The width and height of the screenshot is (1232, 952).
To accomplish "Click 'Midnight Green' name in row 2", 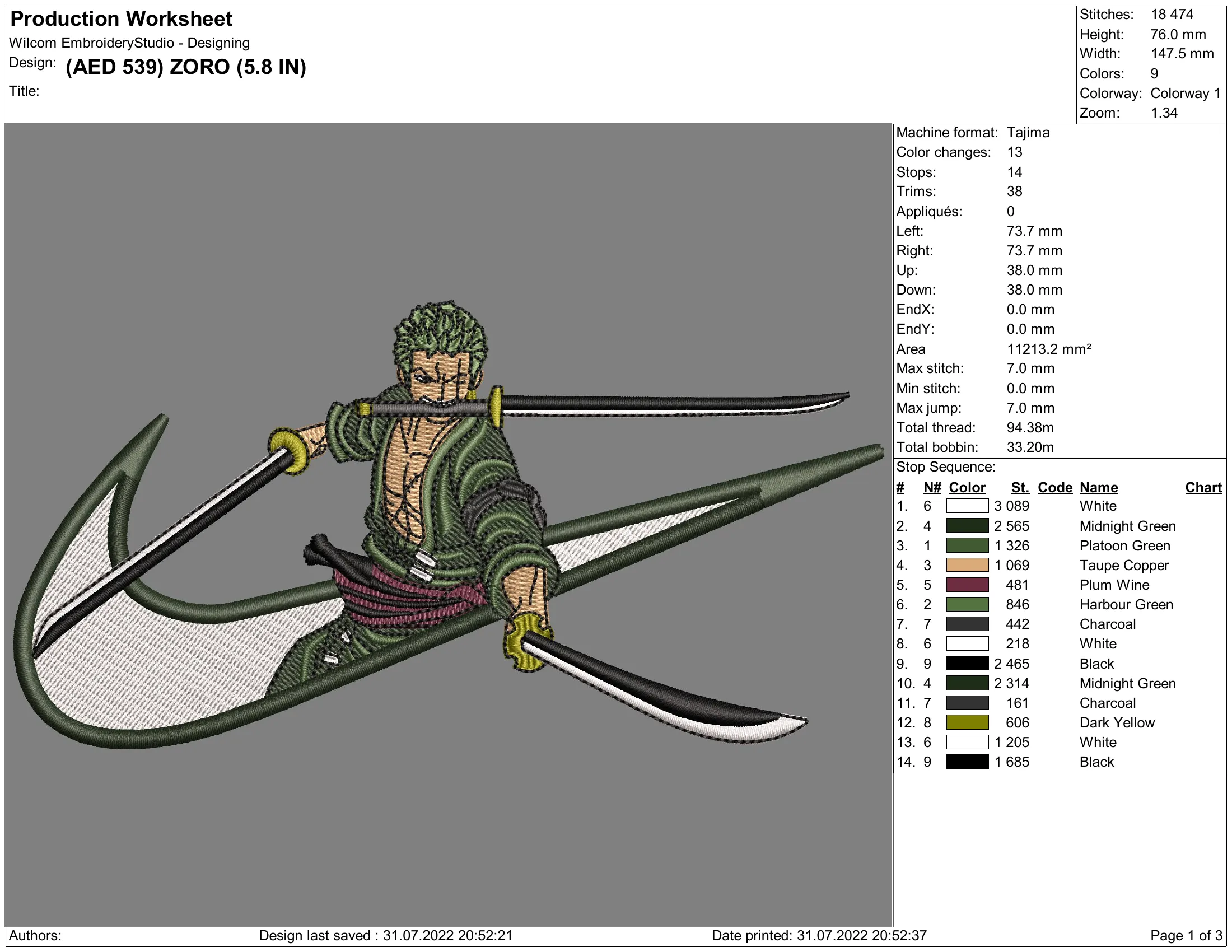I will (1127, 526).
